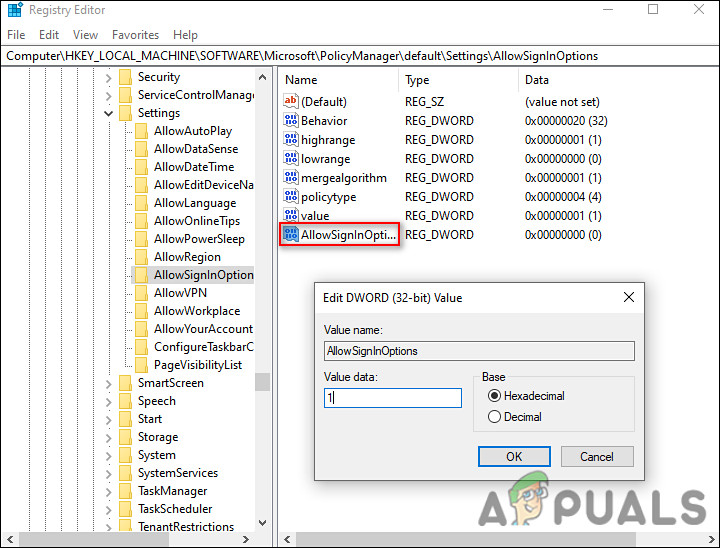The image size is (720, 548).
Task: Expand the SmartScreen key
Action: point(108,384)
